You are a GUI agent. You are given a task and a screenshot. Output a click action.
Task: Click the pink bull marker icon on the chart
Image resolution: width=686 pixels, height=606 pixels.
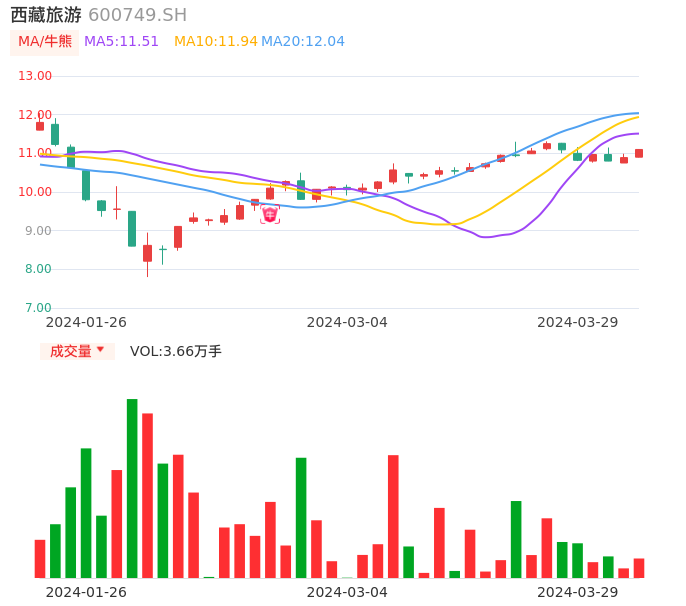269,214
